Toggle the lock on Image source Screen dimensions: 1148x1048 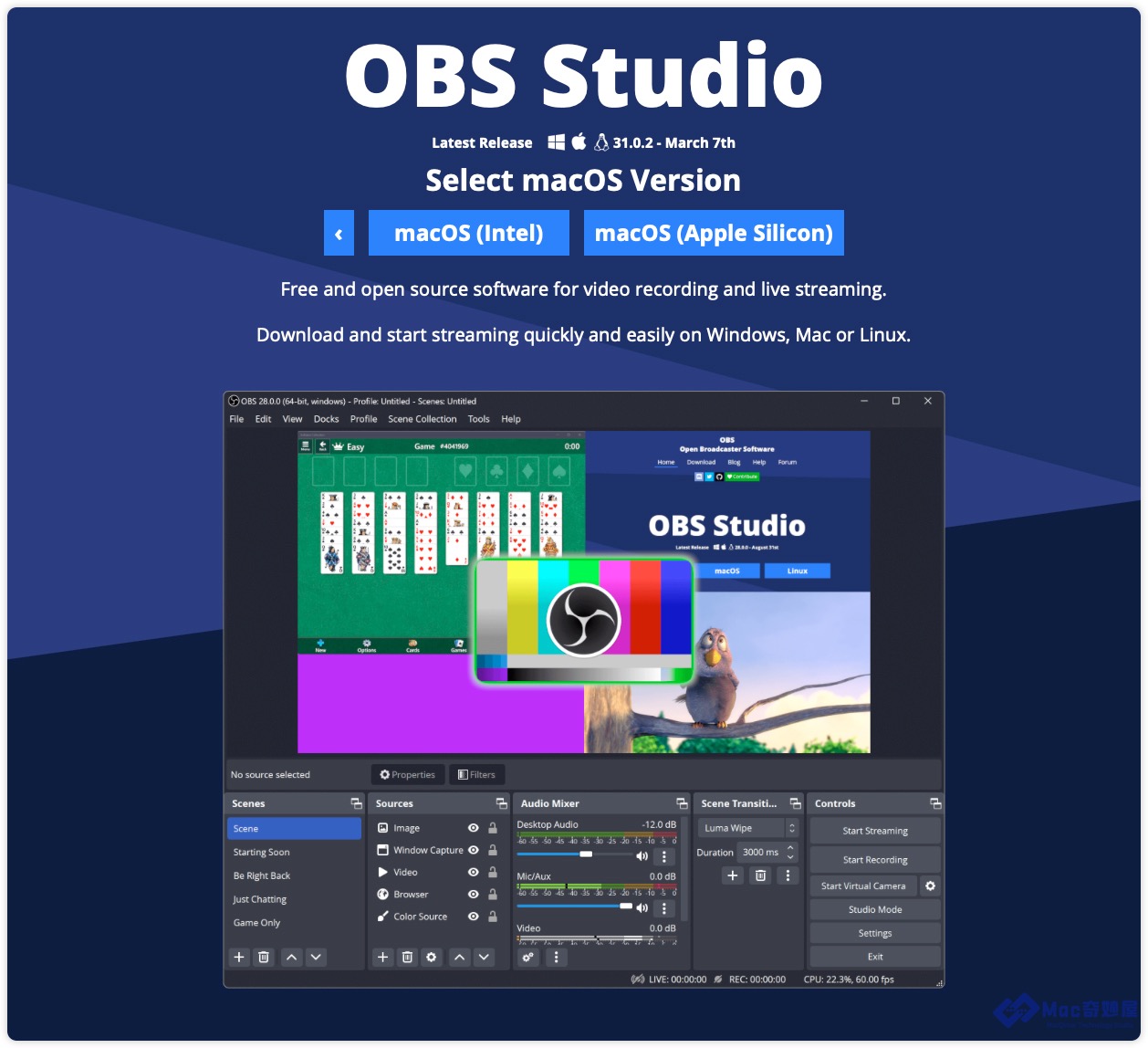click(493, 828)
